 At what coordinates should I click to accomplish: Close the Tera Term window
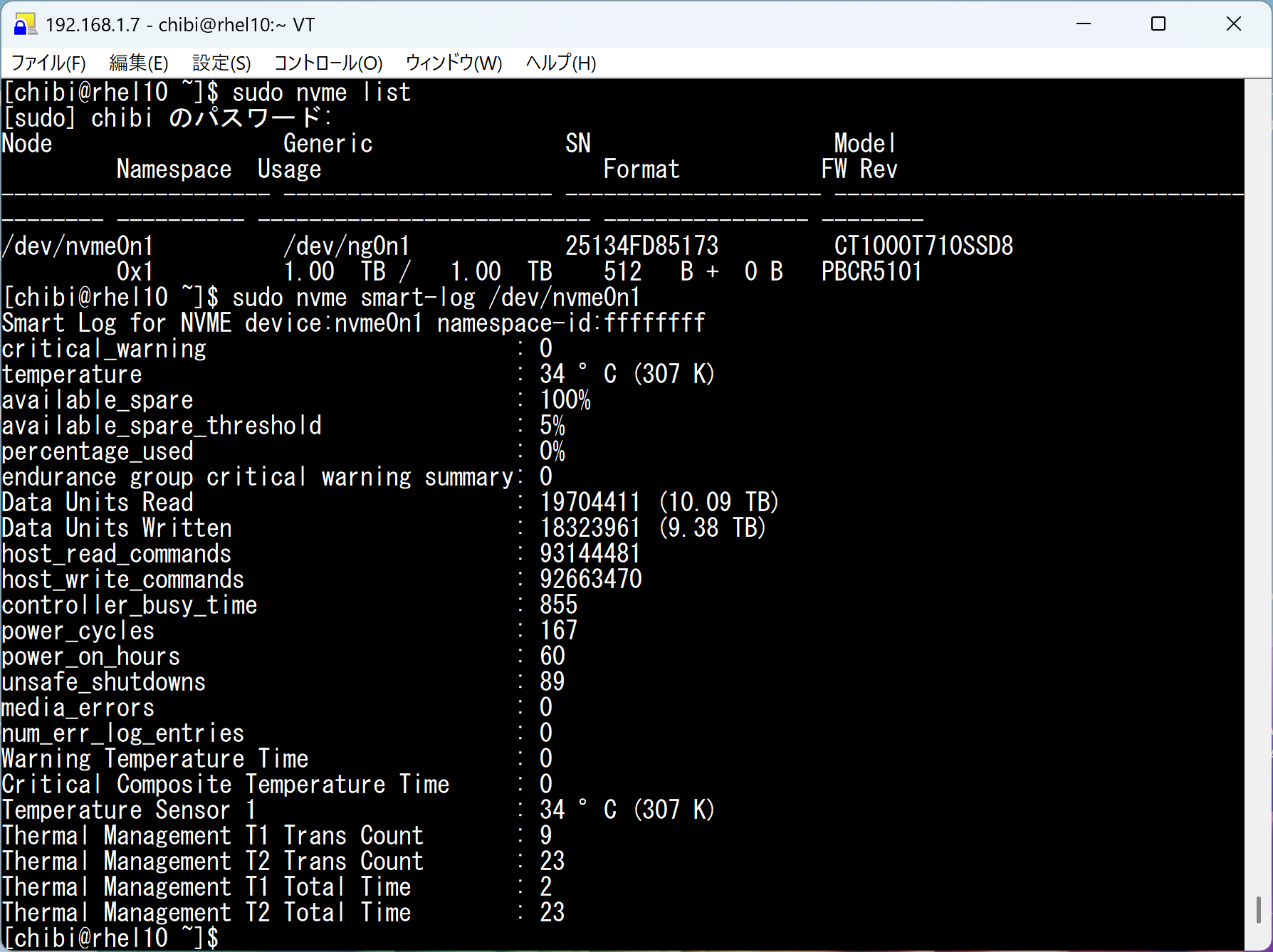point(1233,24)
